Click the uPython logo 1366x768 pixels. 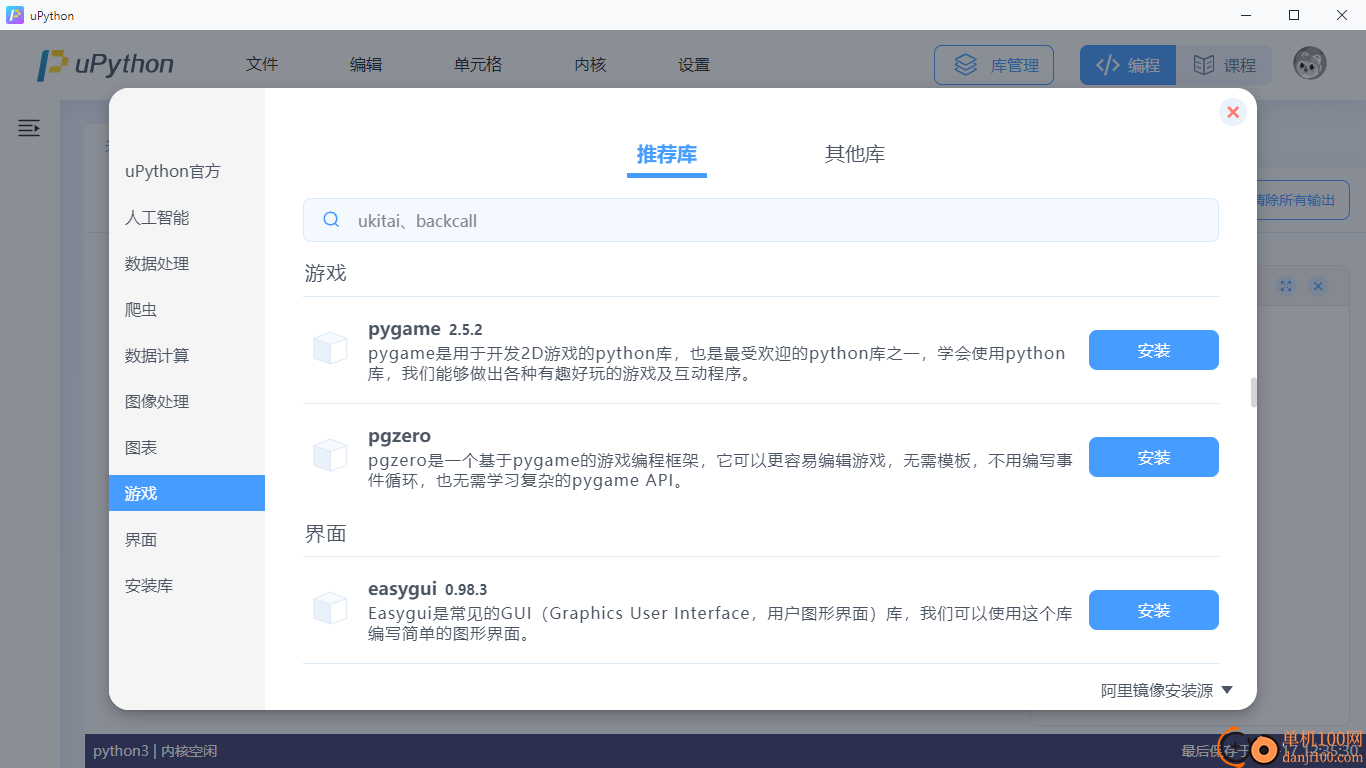pos(105,65)
